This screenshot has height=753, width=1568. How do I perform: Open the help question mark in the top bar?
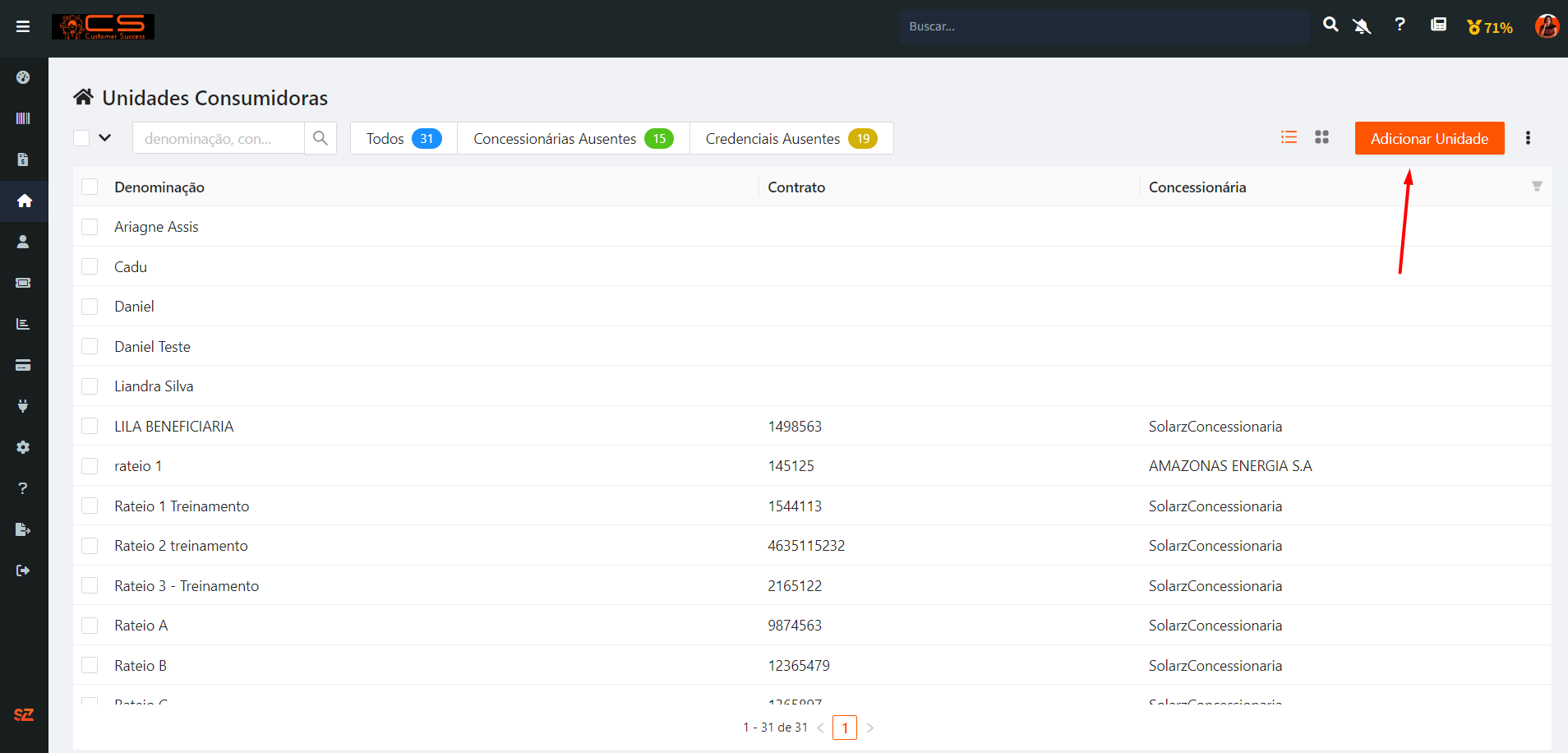(1400, 25)
